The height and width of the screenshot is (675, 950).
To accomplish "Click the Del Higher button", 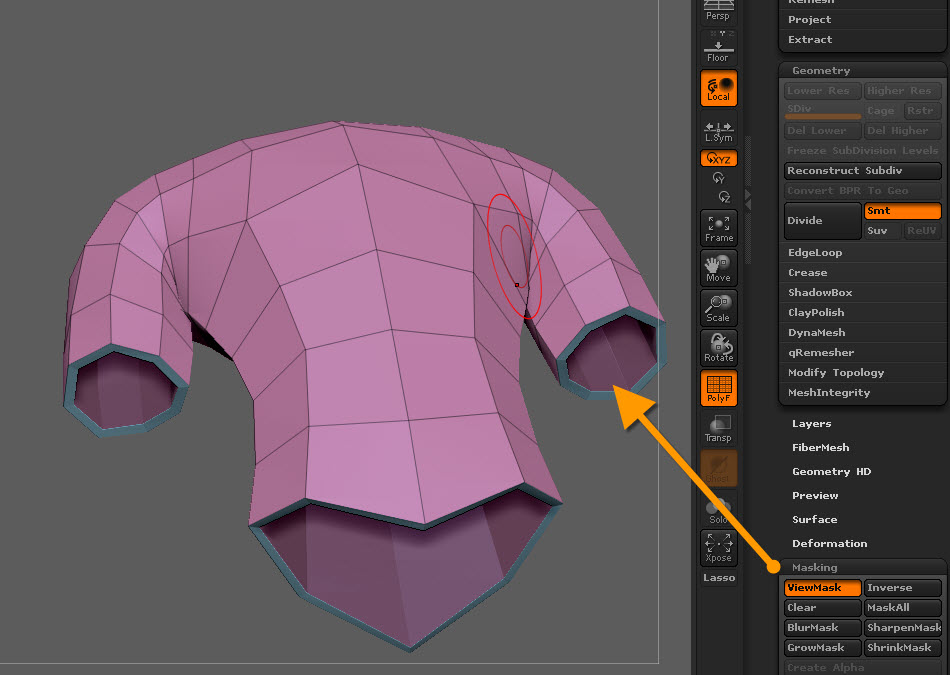I will [x=902, y=131].
